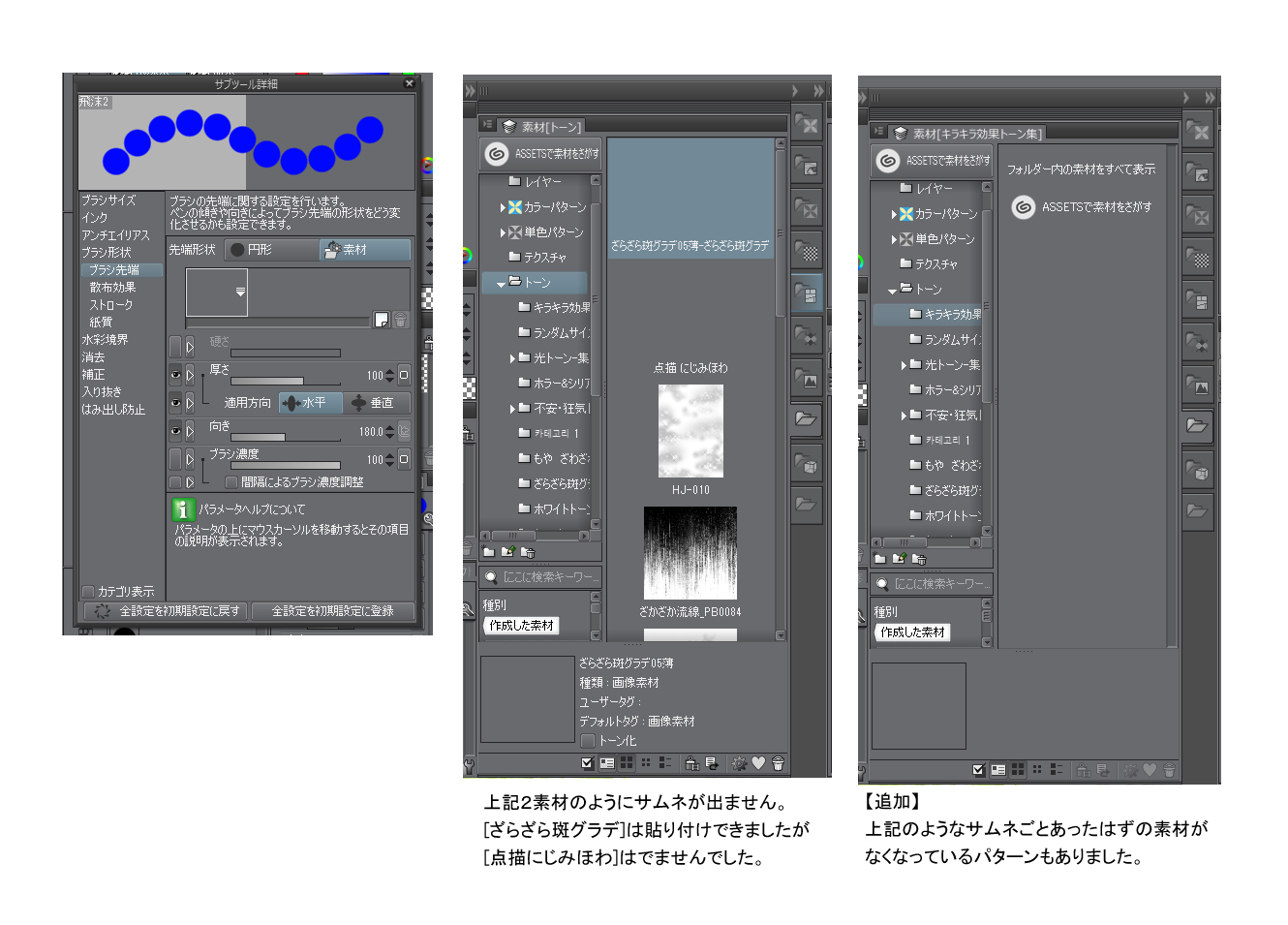Viewport: 1288px width, 925px height.
Task: Click search field in 素材[トーン] palette
Action: (541, 577)
